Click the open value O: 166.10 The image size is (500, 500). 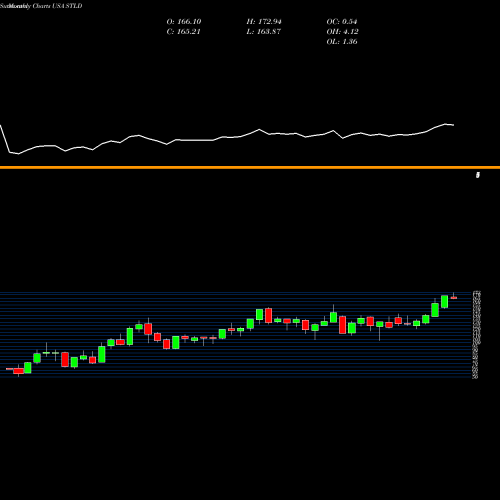click(184, 22)
